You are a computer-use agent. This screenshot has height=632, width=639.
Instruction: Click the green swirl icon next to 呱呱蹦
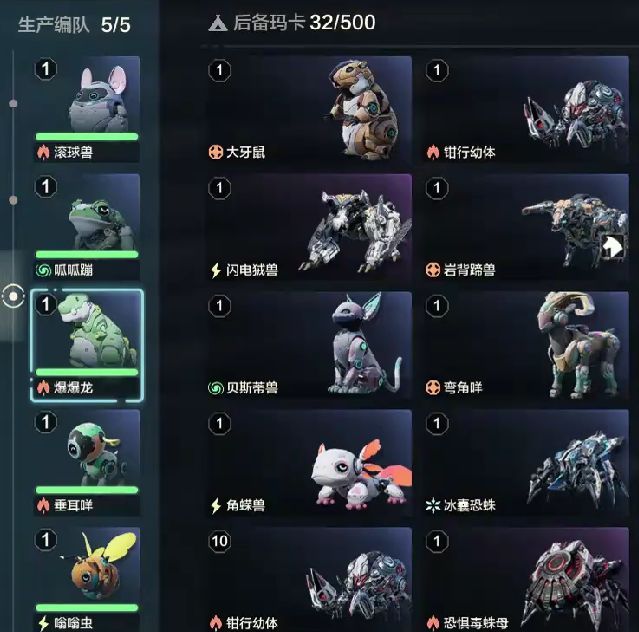click(43, 270)
